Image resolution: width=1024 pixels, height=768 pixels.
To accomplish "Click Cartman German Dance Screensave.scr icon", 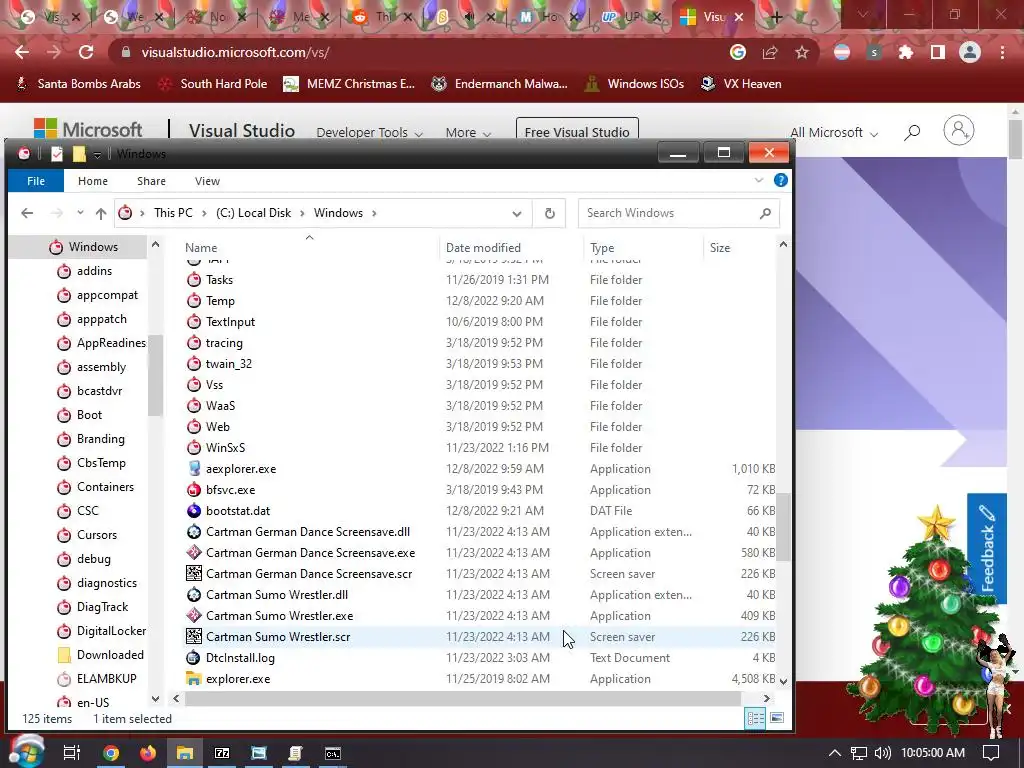I will [194, 573].
